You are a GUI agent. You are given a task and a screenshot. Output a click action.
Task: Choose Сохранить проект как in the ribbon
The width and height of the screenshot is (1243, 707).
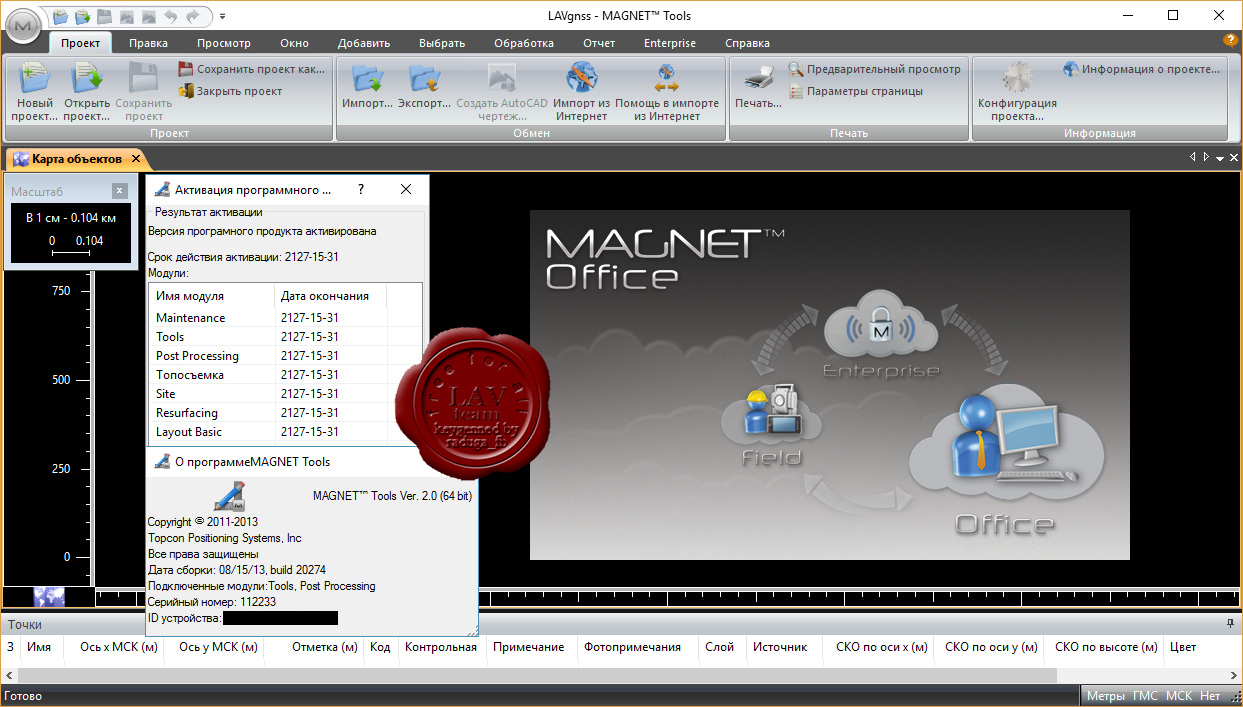[x=252, y=69]
